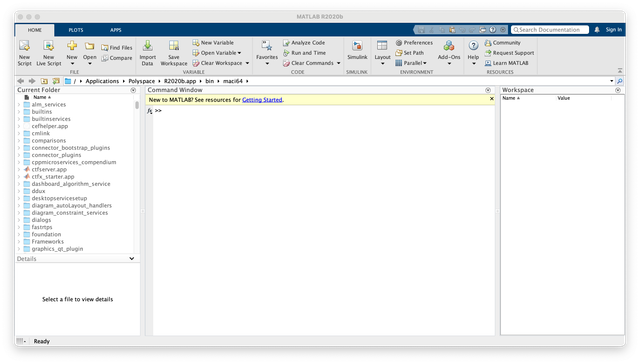This screenshot has height=364, width=640.
Task: Expand the Frameworks folder
Action: tap(19, 242)
